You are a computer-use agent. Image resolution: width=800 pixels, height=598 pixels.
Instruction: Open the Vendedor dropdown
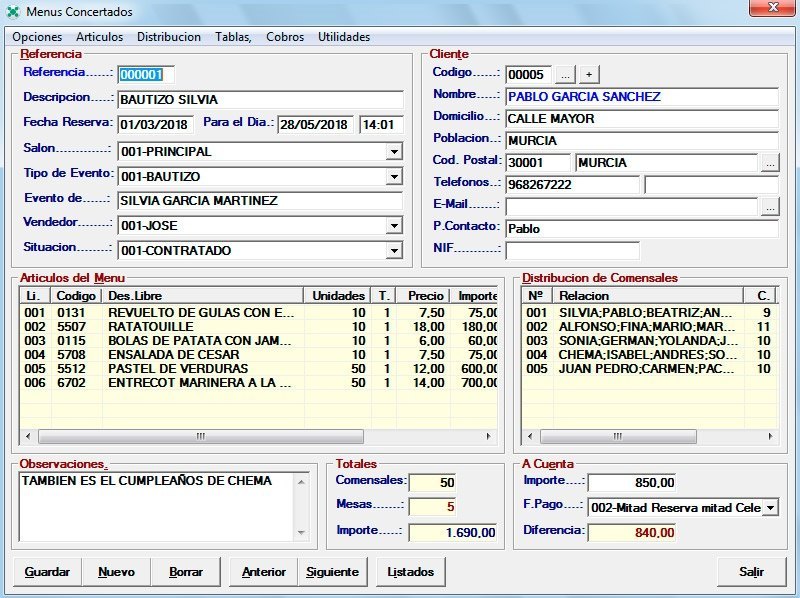tap(394, 226)
